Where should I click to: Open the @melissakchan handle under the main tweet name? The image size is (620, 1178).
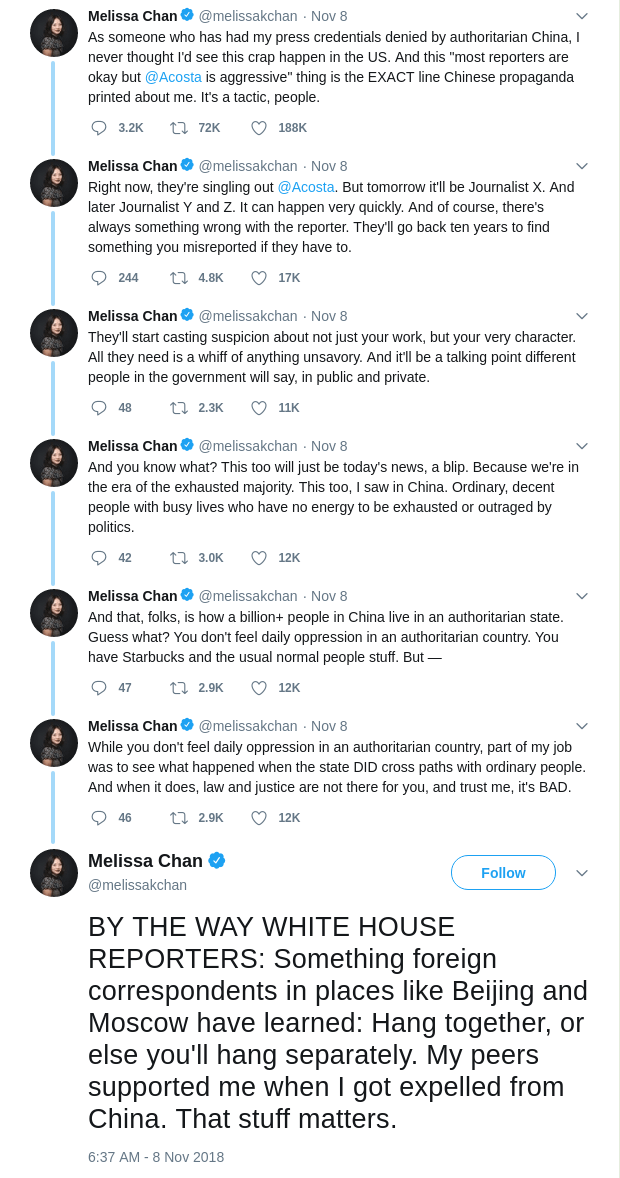pyautogui.click(x=137, y=885)
